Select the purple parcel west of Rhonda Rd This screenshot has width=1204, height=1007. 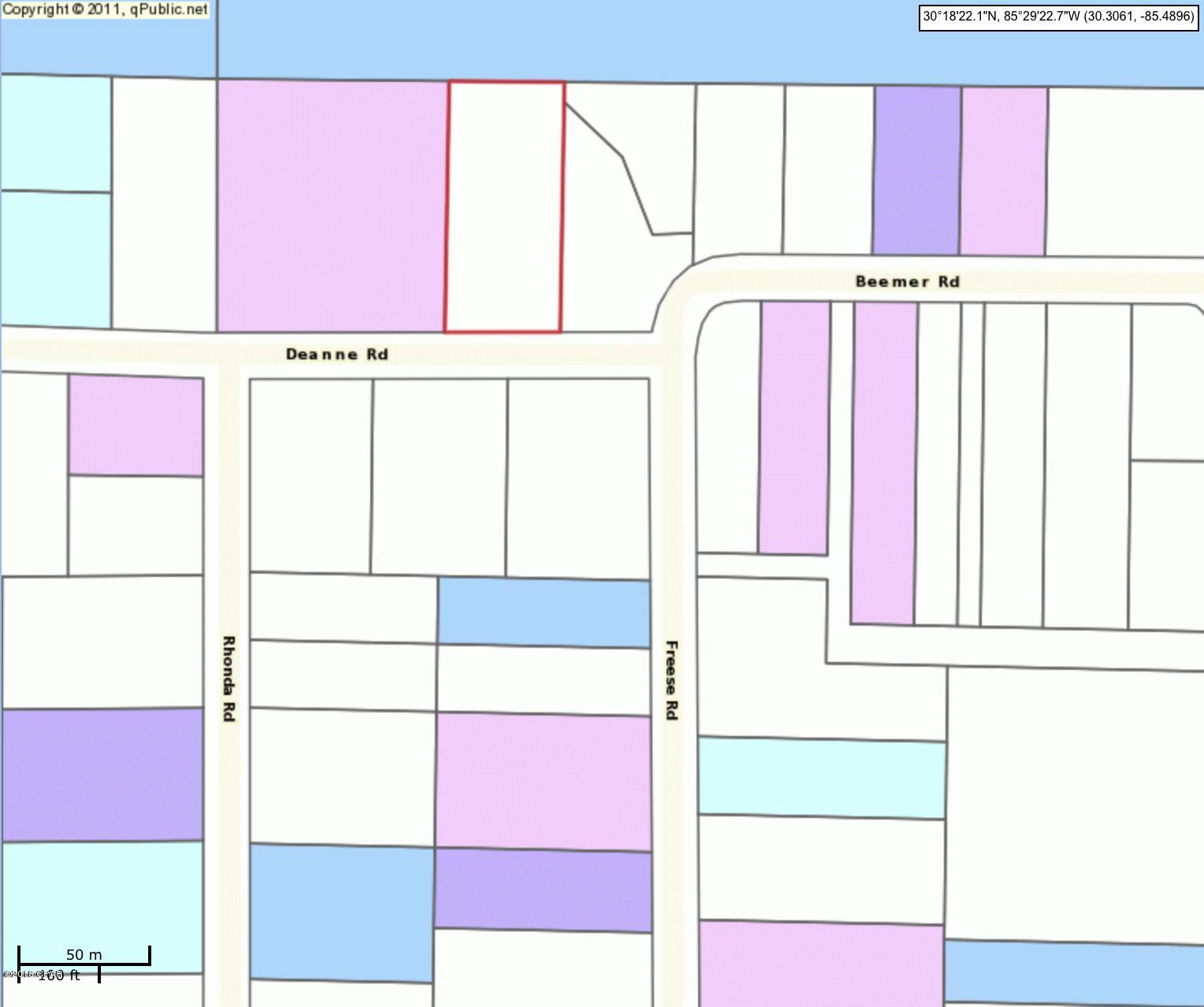click(102, 775)
